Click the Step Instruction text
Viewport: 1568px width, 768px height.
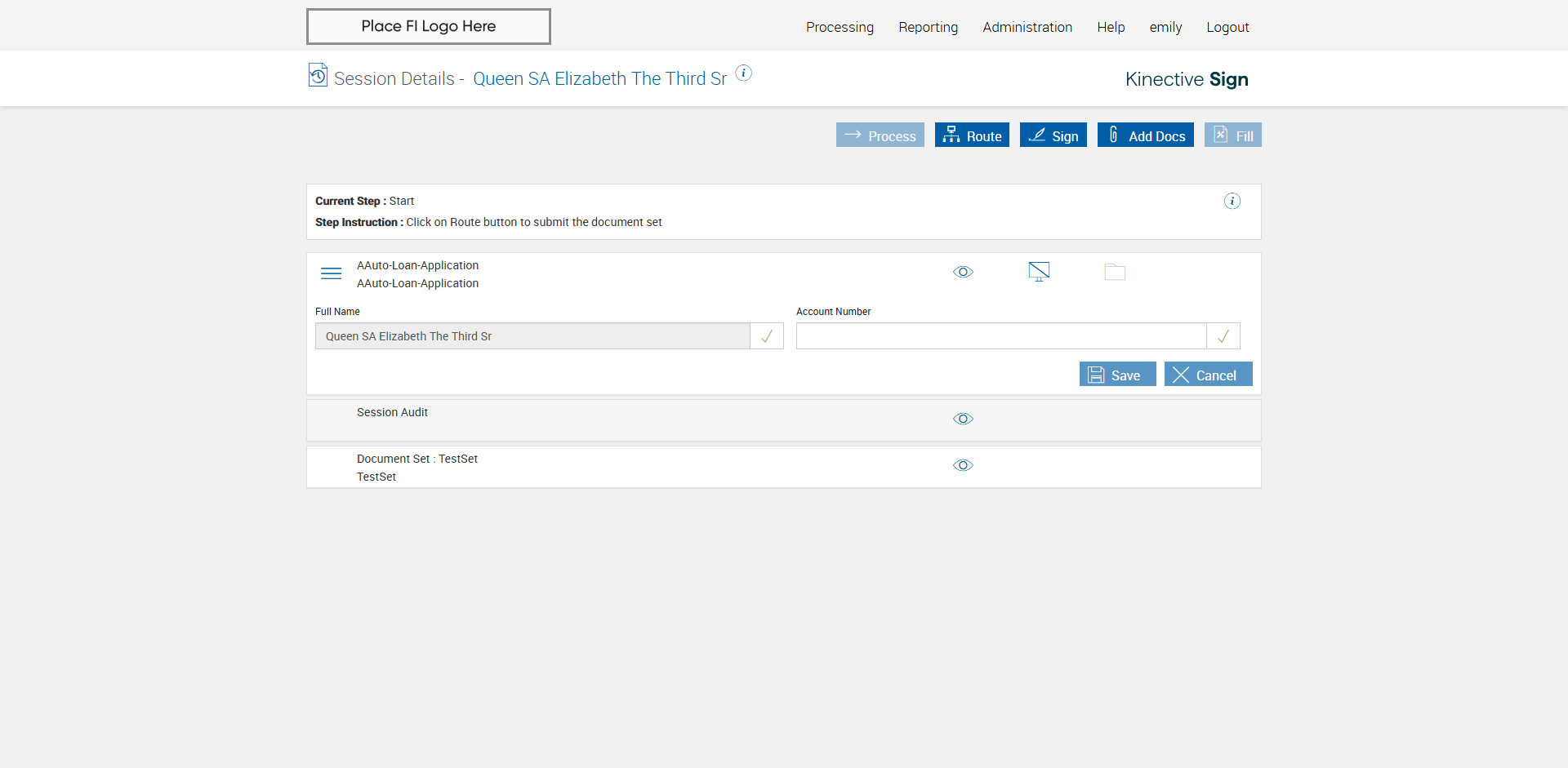click(488, 222)
